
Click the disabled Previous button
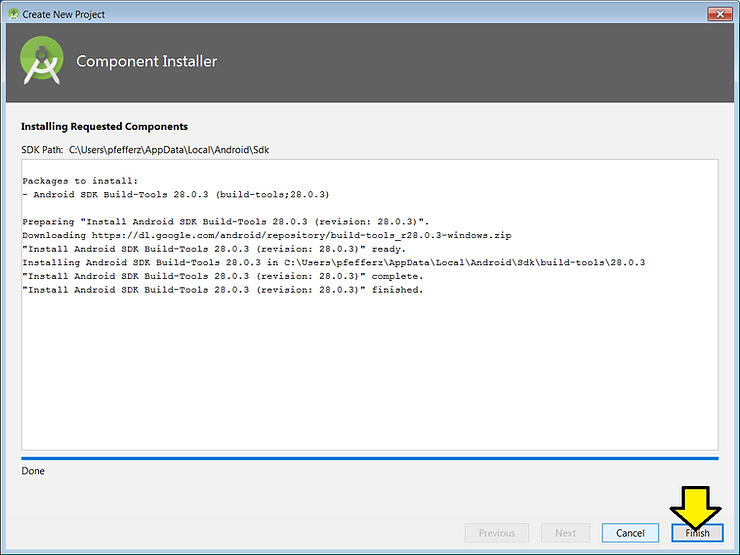(x=496, y=533)
